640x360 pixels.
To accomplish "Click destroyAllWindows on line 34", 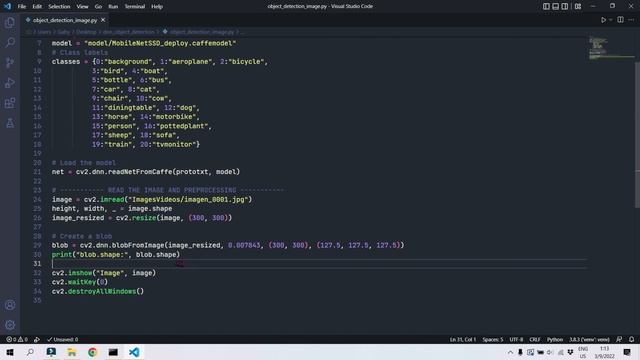I will (x=102, y=291).
